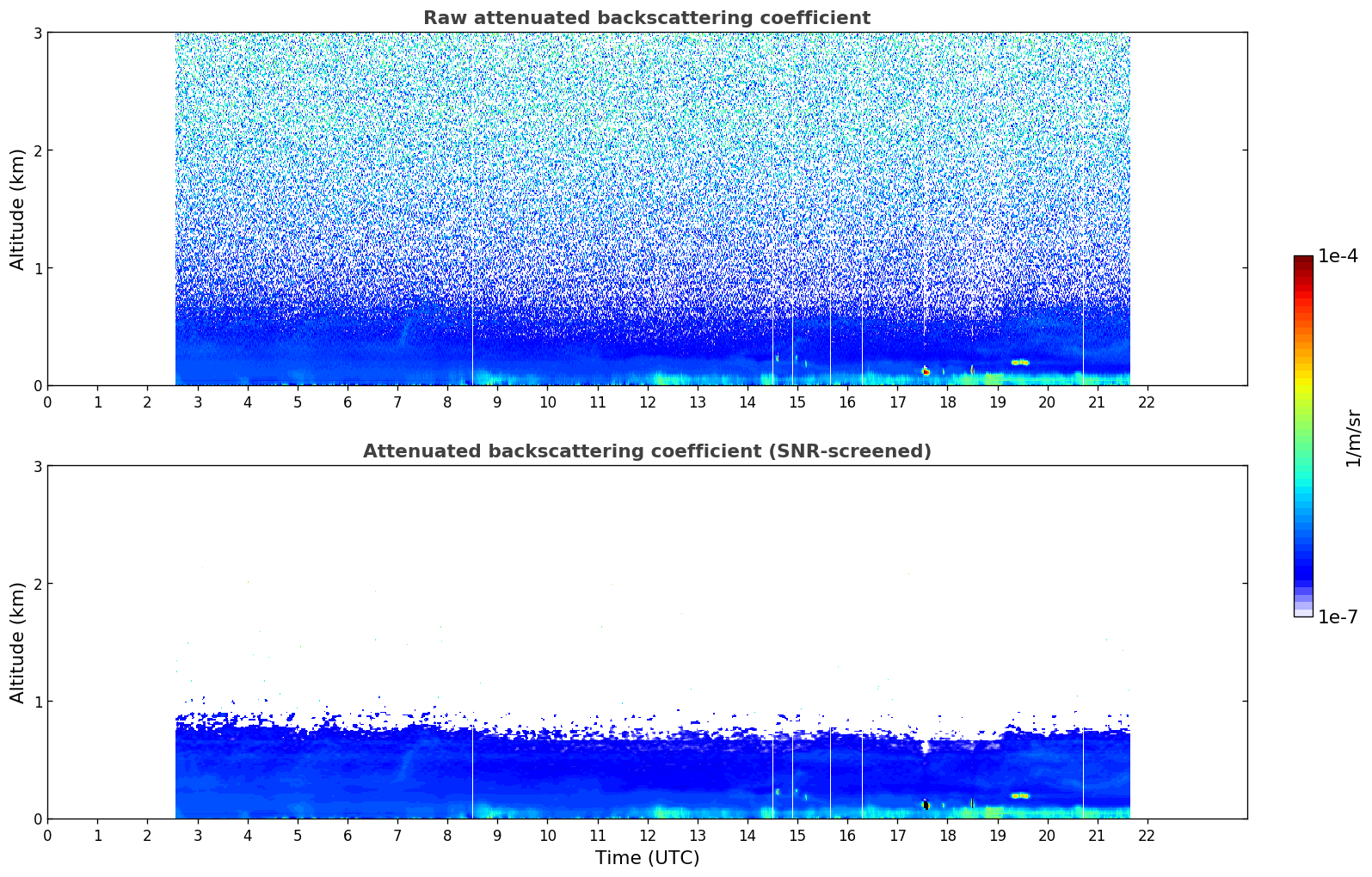Click the "1/m/sr" colorbar unit label
This screenshot has height=877, width=1372.
point(1353,438)
